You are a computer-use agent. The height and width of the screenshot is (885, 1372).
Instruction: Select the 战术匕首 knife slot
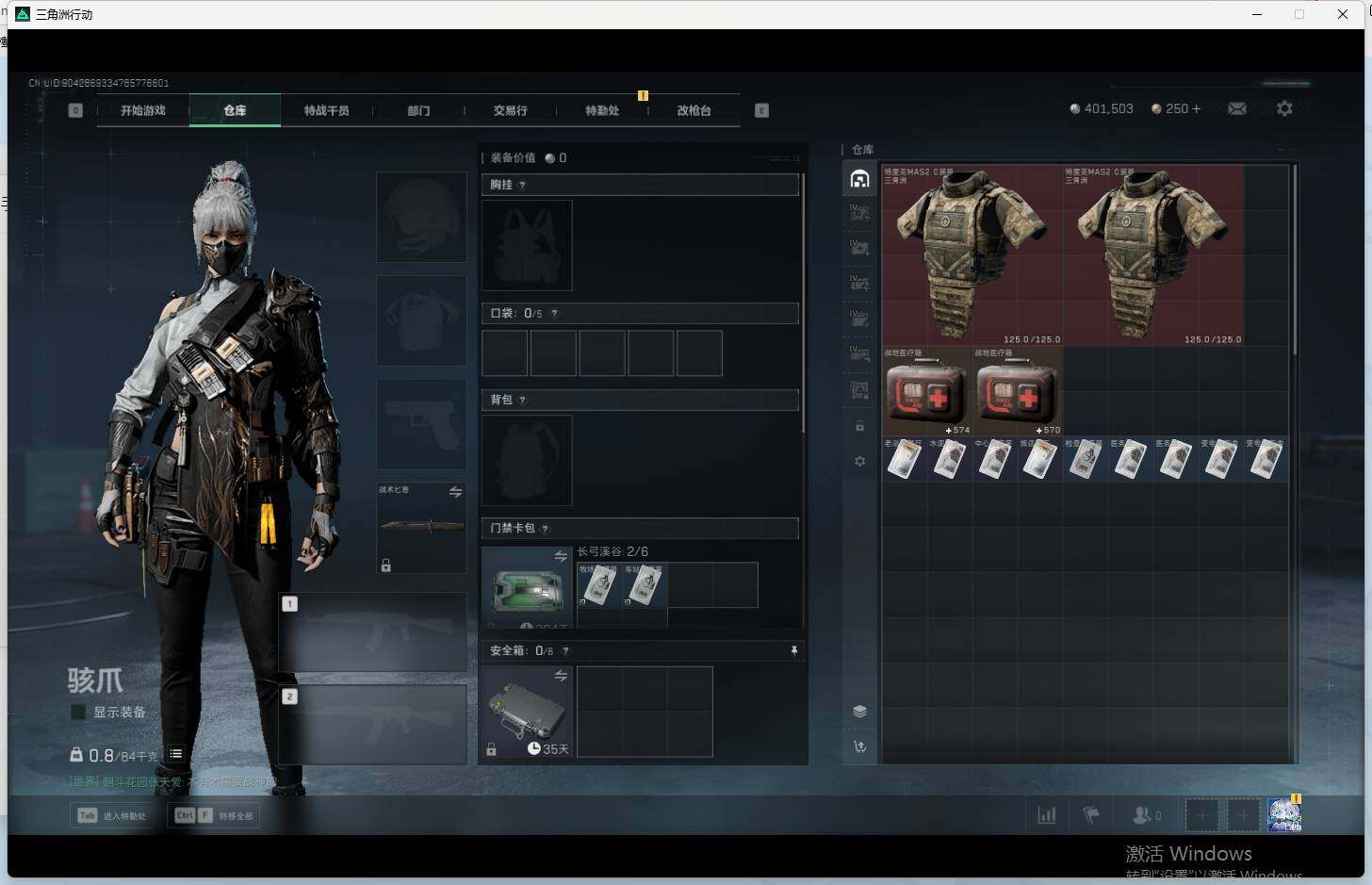tap(421, 528)
